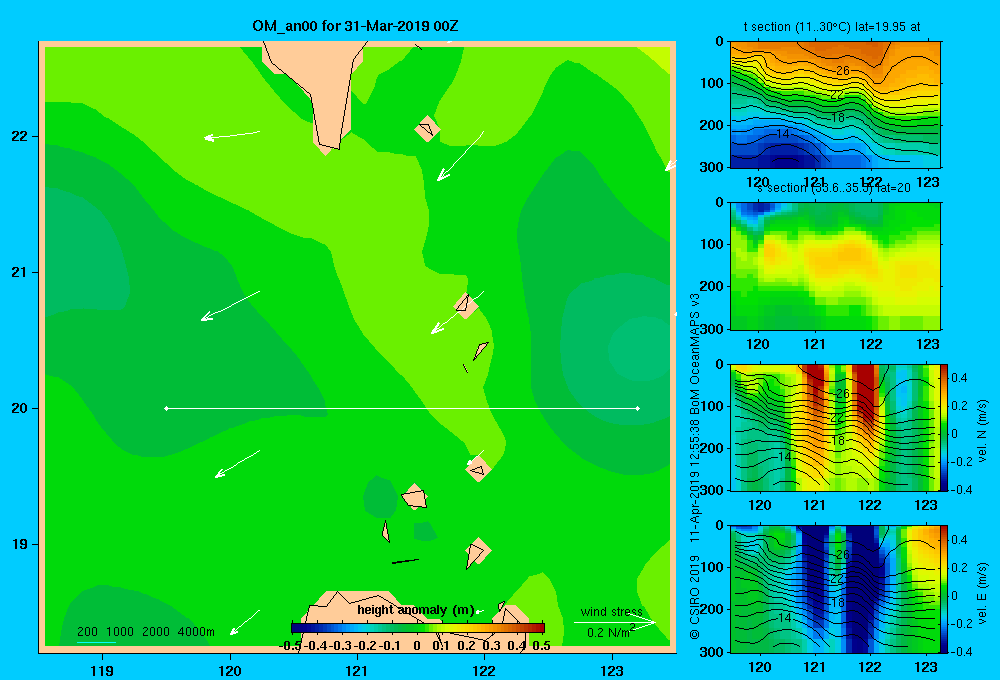This screenshot has width=1000, height=680.
Task: Click the 'vel. N (m/s)' axis label
Action: click(x=982, y=431)
